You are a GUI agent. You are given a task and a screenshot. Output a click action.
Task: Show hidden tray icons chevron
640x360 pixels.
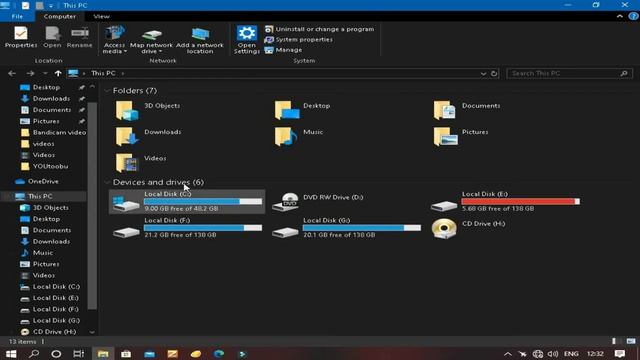pos(507,354)
